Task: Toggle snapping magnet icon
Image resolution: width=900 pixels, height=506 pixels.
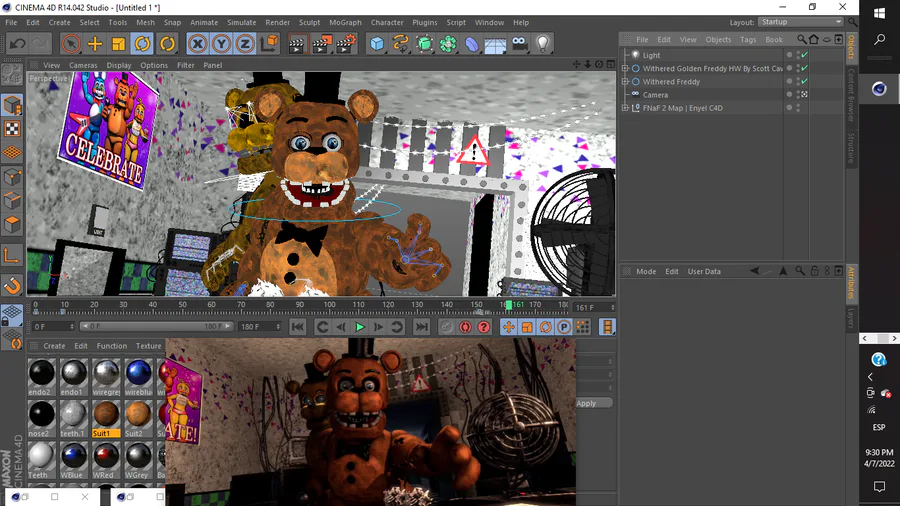Action: (12, 285)
